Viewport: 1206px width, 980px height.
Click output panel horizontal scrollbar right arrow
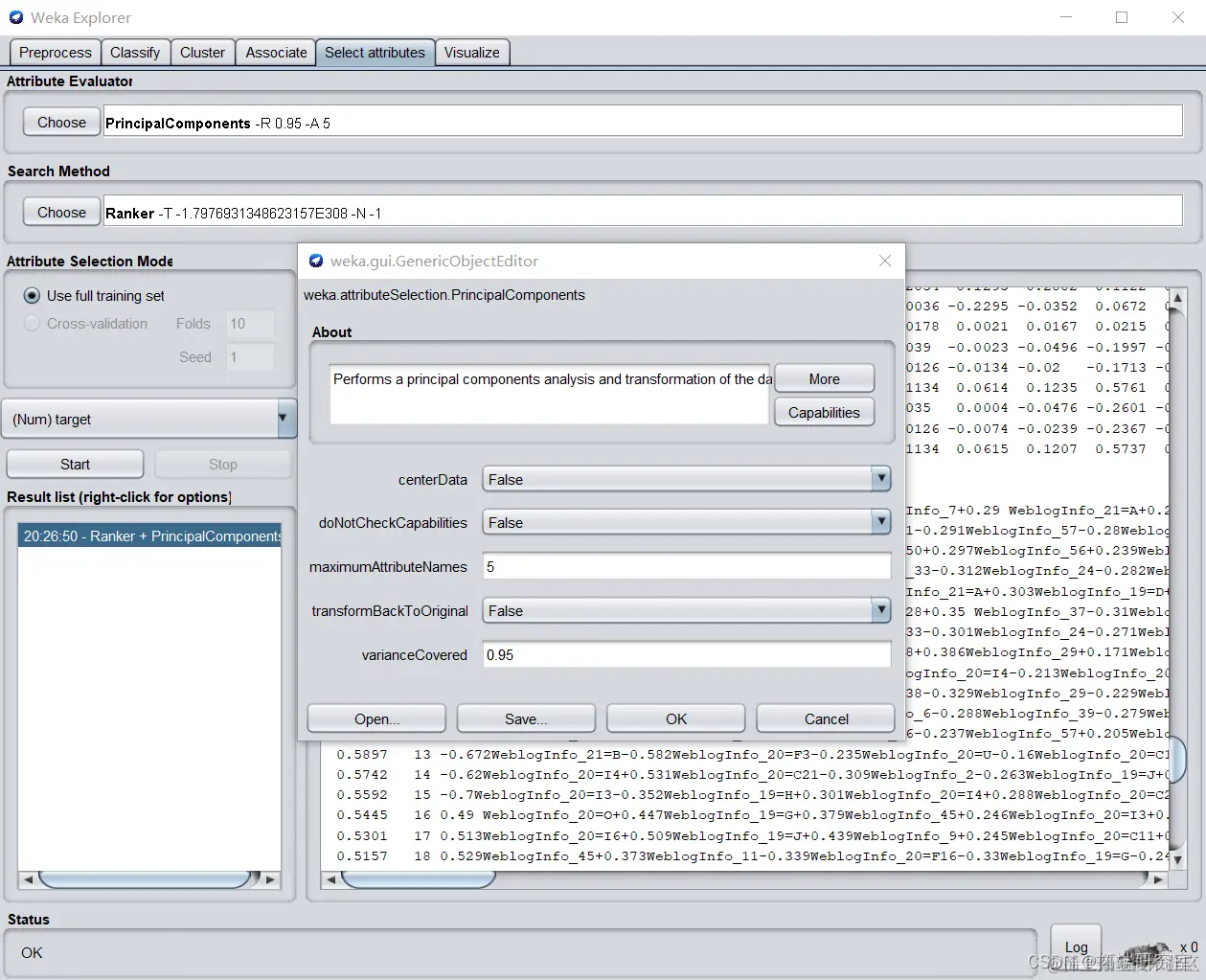pos(1158,878)
